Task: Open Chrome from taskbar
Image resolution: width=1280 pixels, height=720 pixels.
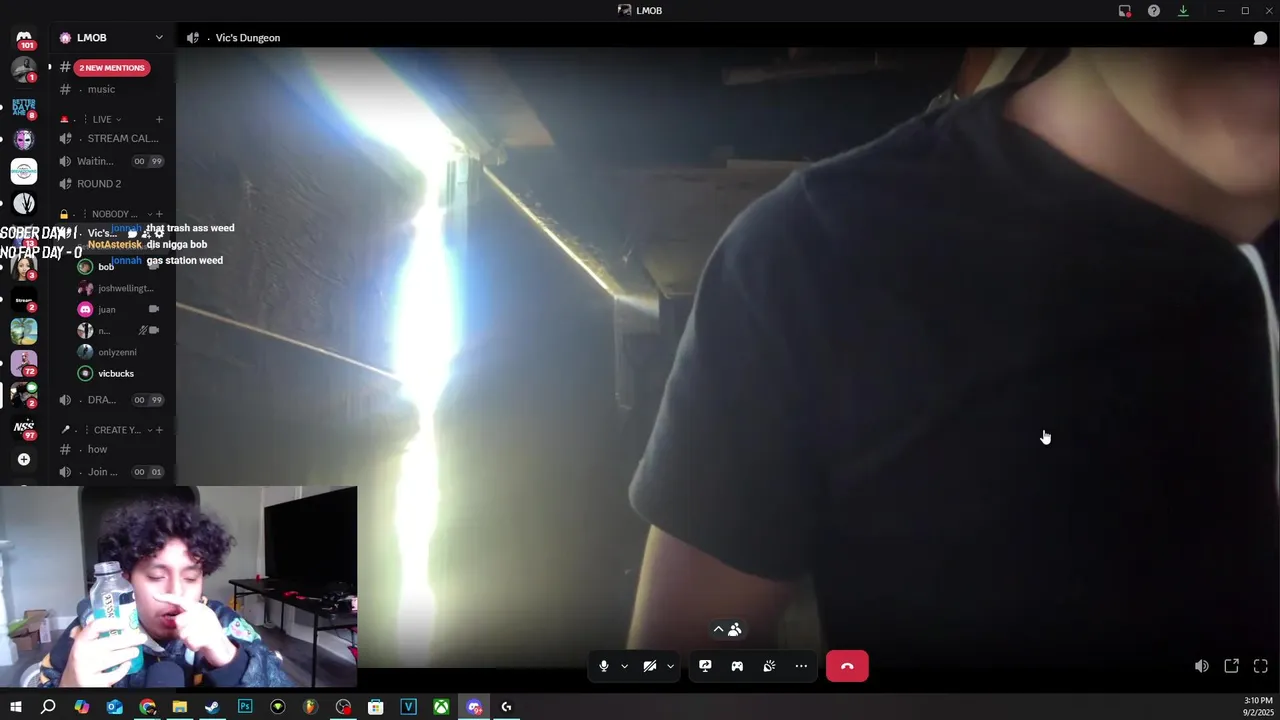Action: (148, 707)
